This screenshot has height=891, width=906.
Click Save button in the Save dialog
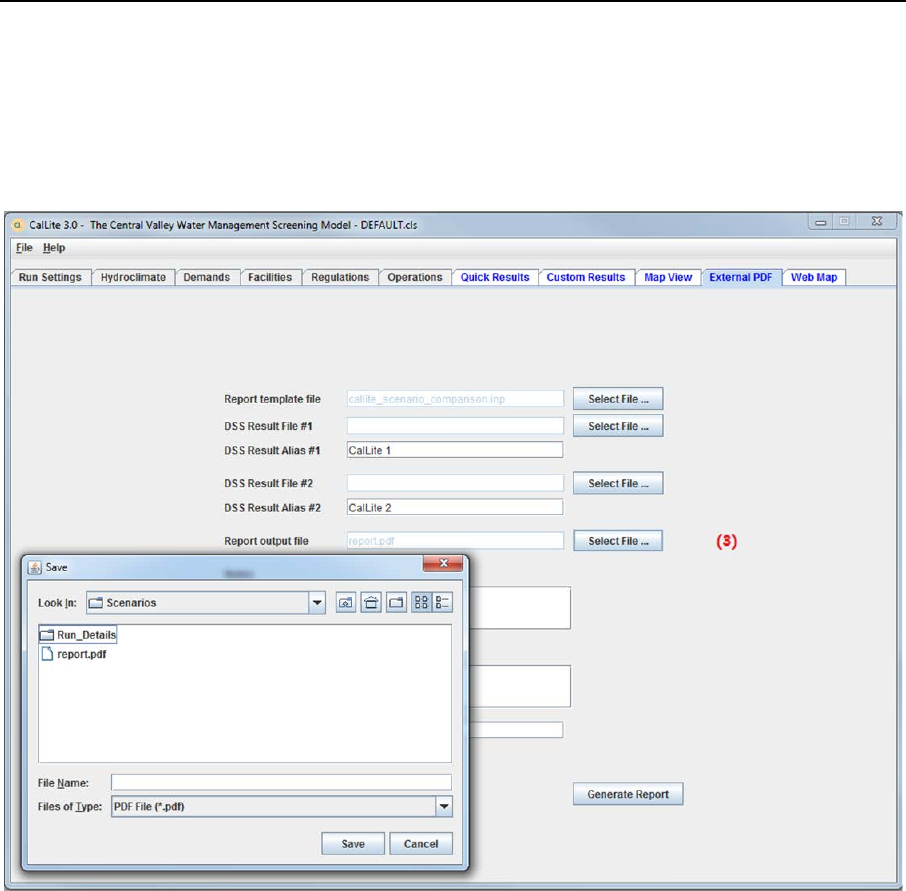(353, 844)
